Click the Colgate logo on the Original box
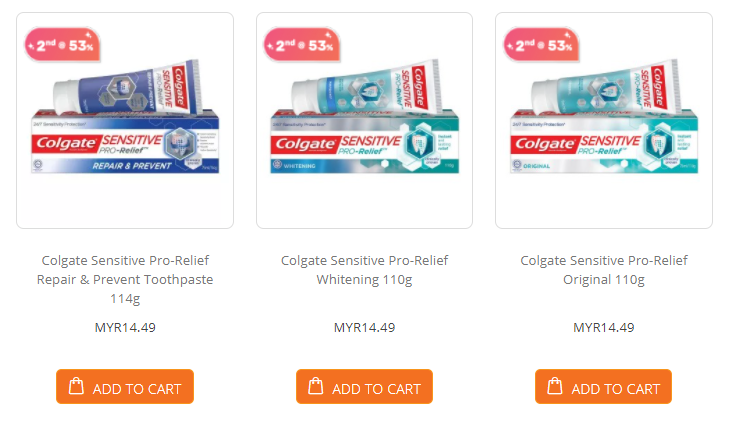The image size is (732, 424). 544,144
